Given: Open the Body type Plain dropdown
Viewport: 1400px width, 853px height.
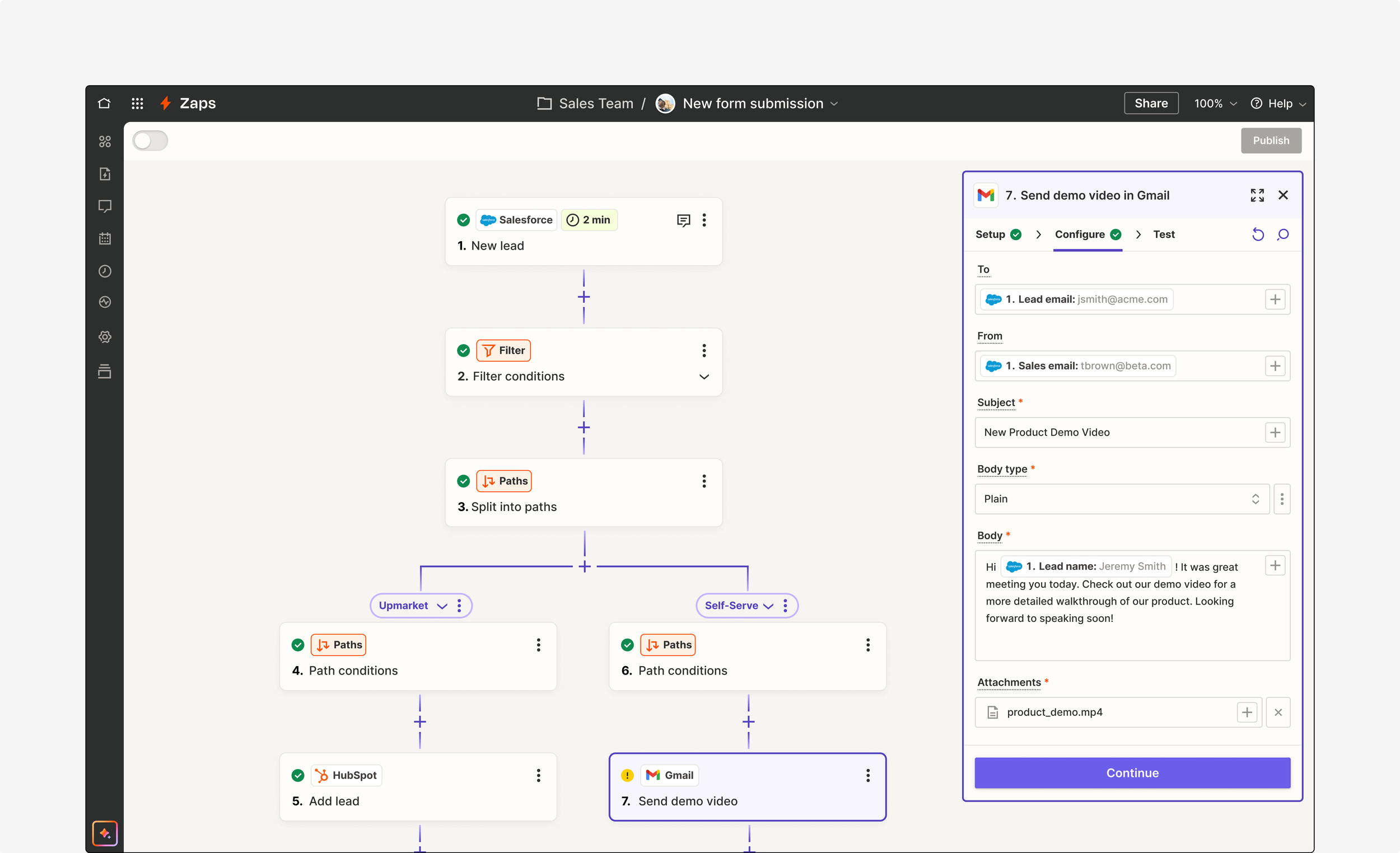Looking at the screenshot, I should [1122, 499].
